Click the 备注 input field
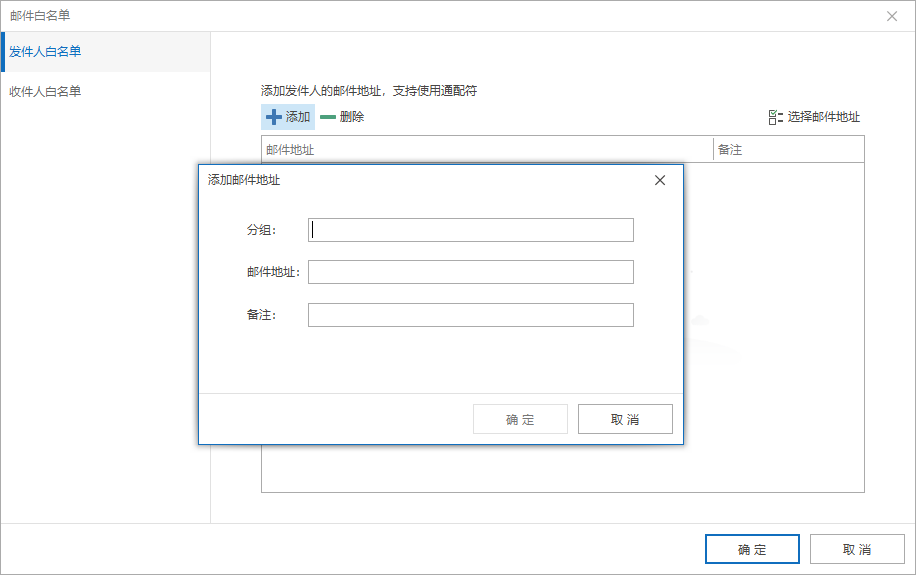916x575 pixels. pos(471,314)
